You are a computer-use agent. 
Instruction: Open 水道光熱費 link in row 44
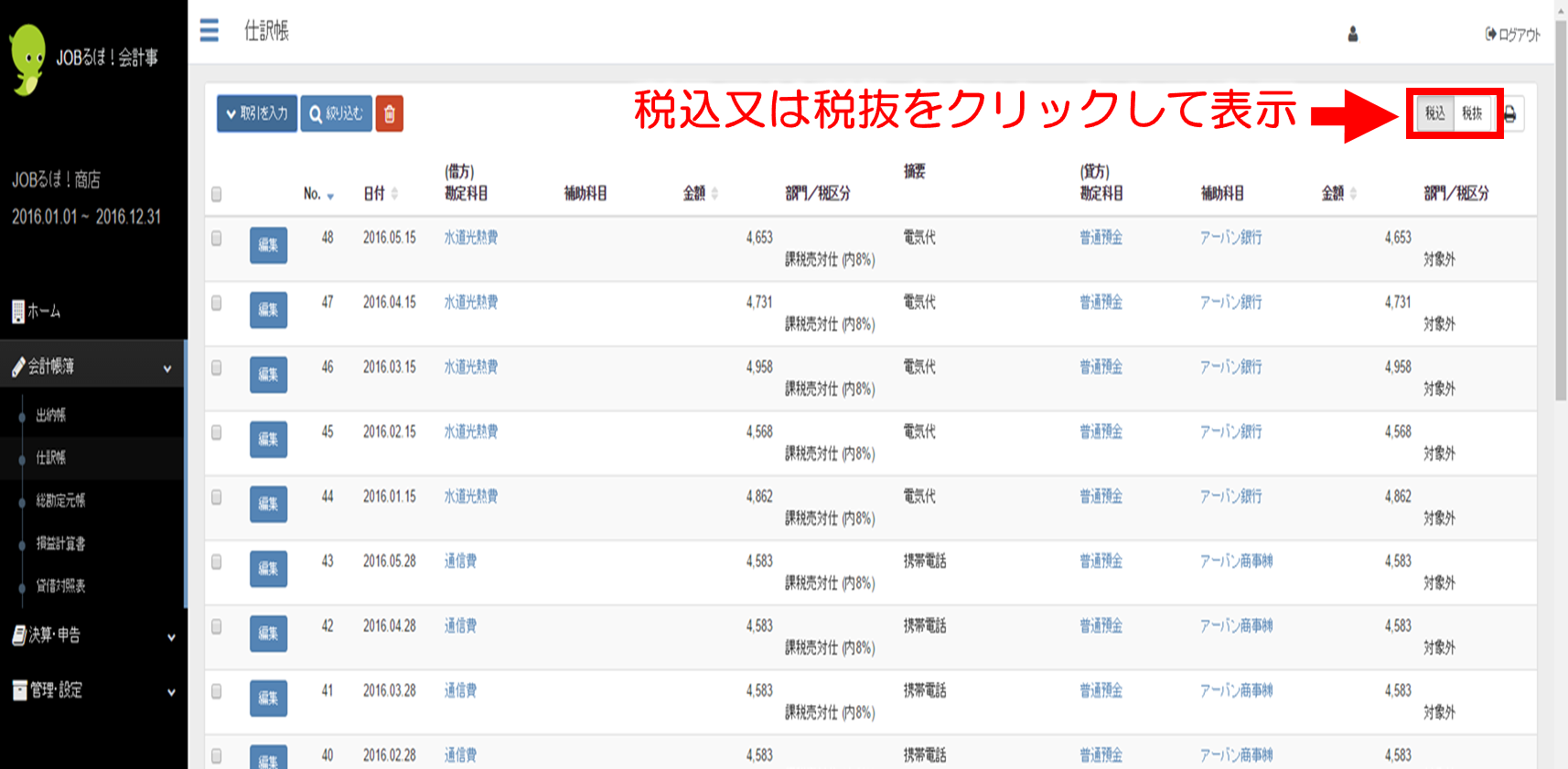(x=471, y=497)
